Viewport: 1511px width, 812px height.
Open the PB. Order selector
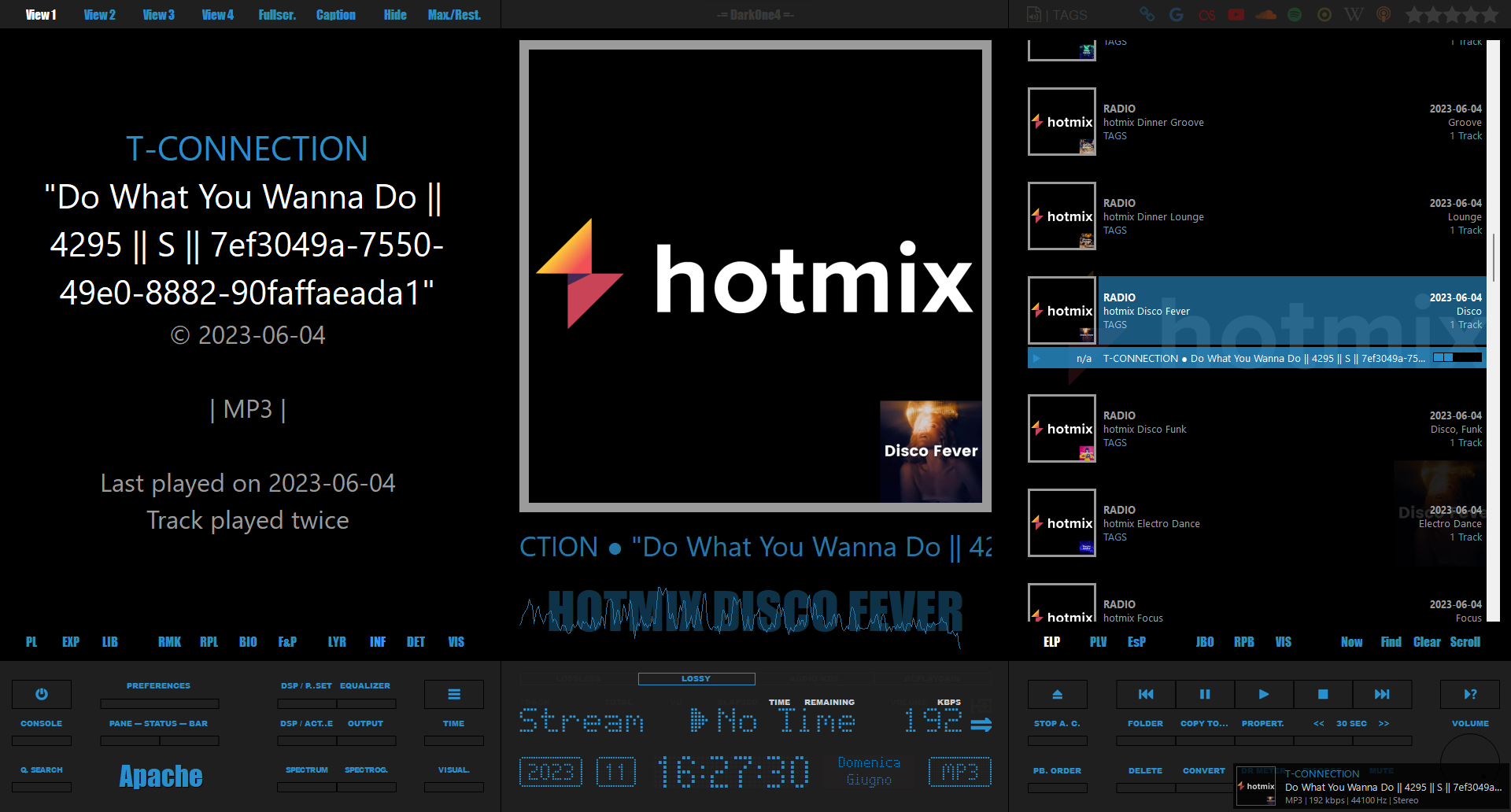point(1057,770)
